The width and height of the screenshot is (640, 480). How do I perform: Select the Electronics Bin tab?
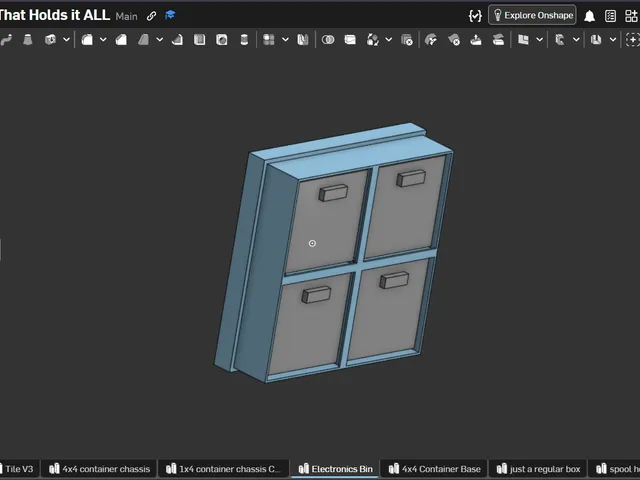tap(336, 469)
